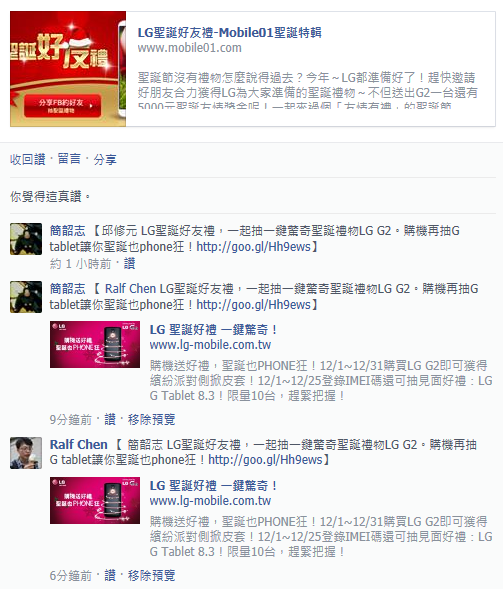Open 簡韶志's avatar on second comment
Viewport: 503px width, 589px height.
26,297
